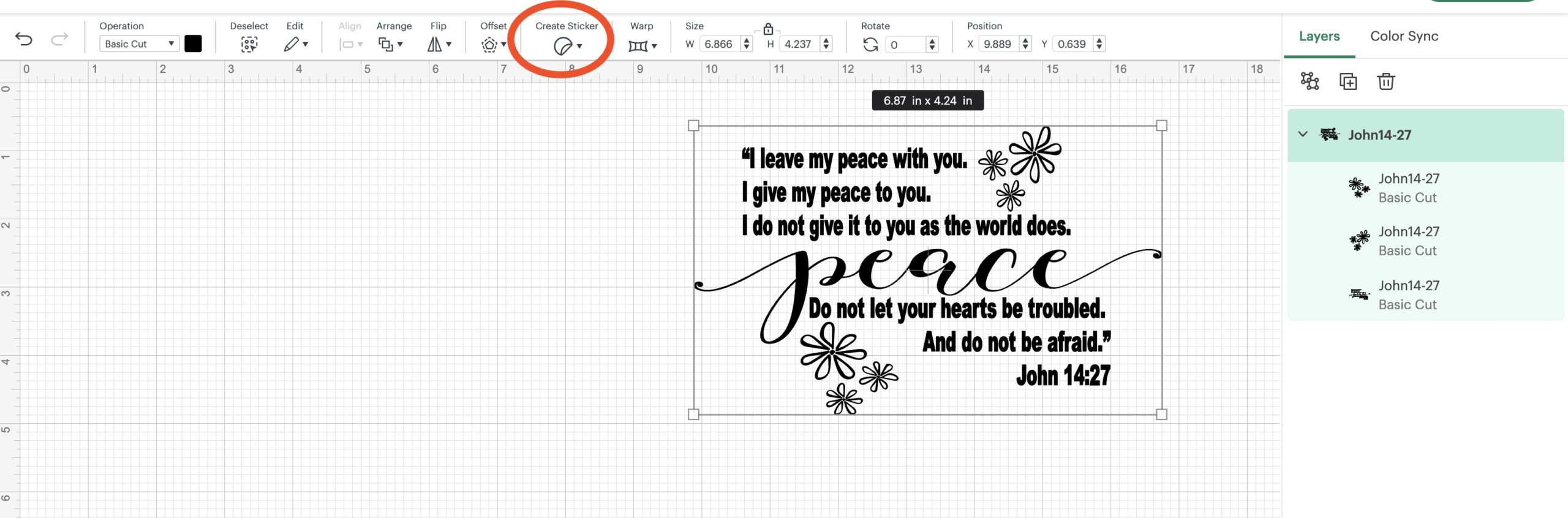
Task: Adjust the X position stepper arrows
Action: 1025,44
